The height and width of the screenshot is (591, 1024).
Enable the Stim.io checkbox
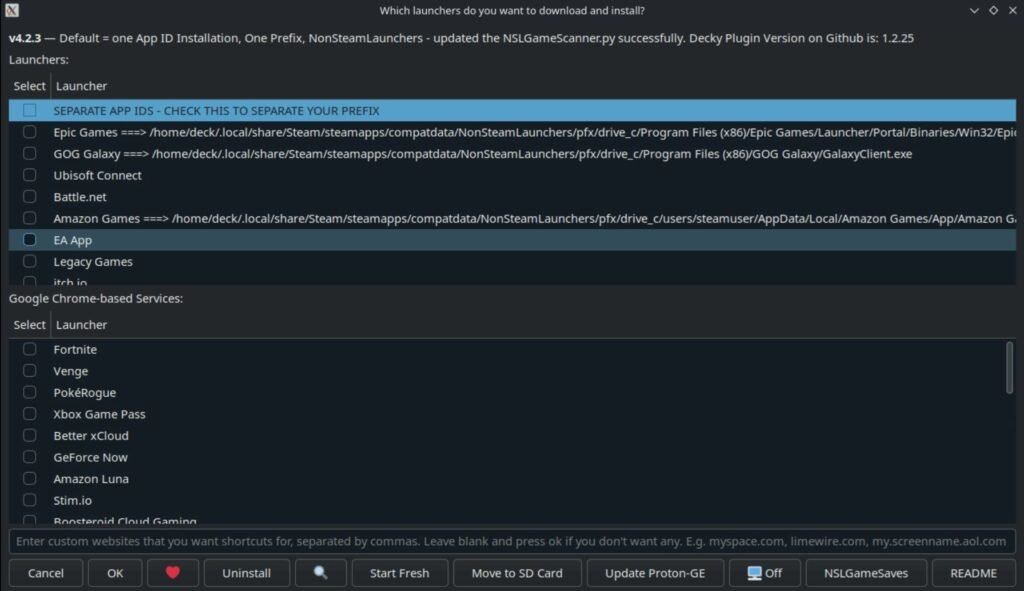click(x=29, y=500)
